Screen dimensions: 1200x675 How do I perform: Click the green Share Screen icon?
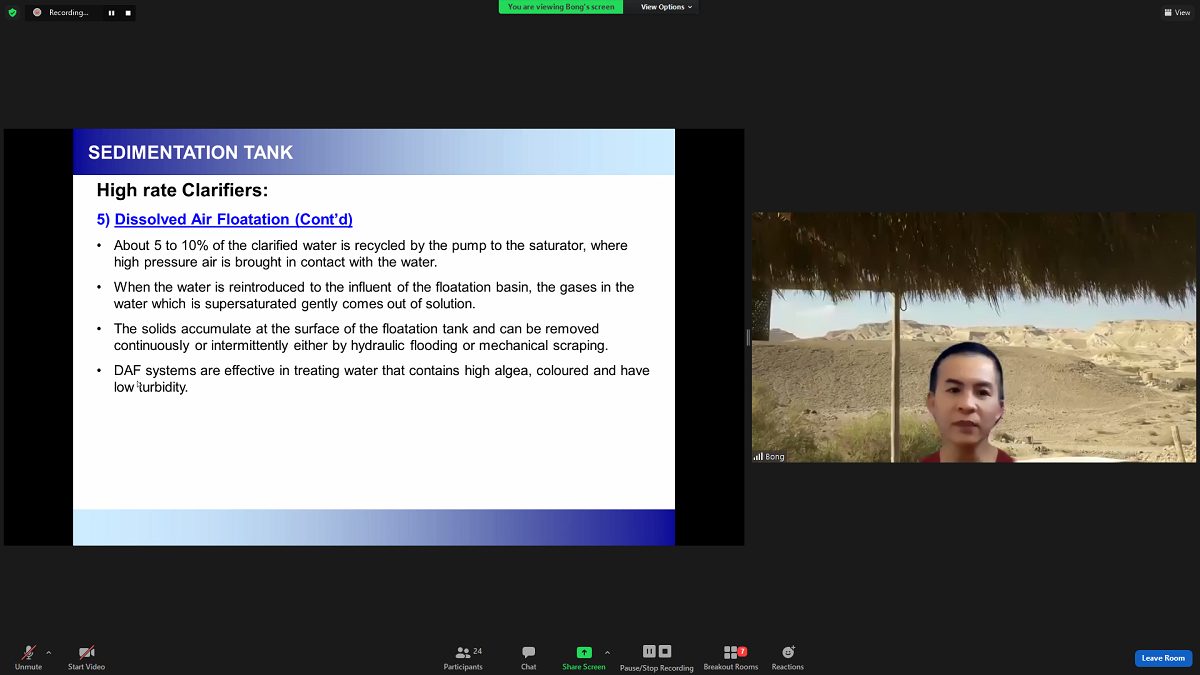[584, 652]
